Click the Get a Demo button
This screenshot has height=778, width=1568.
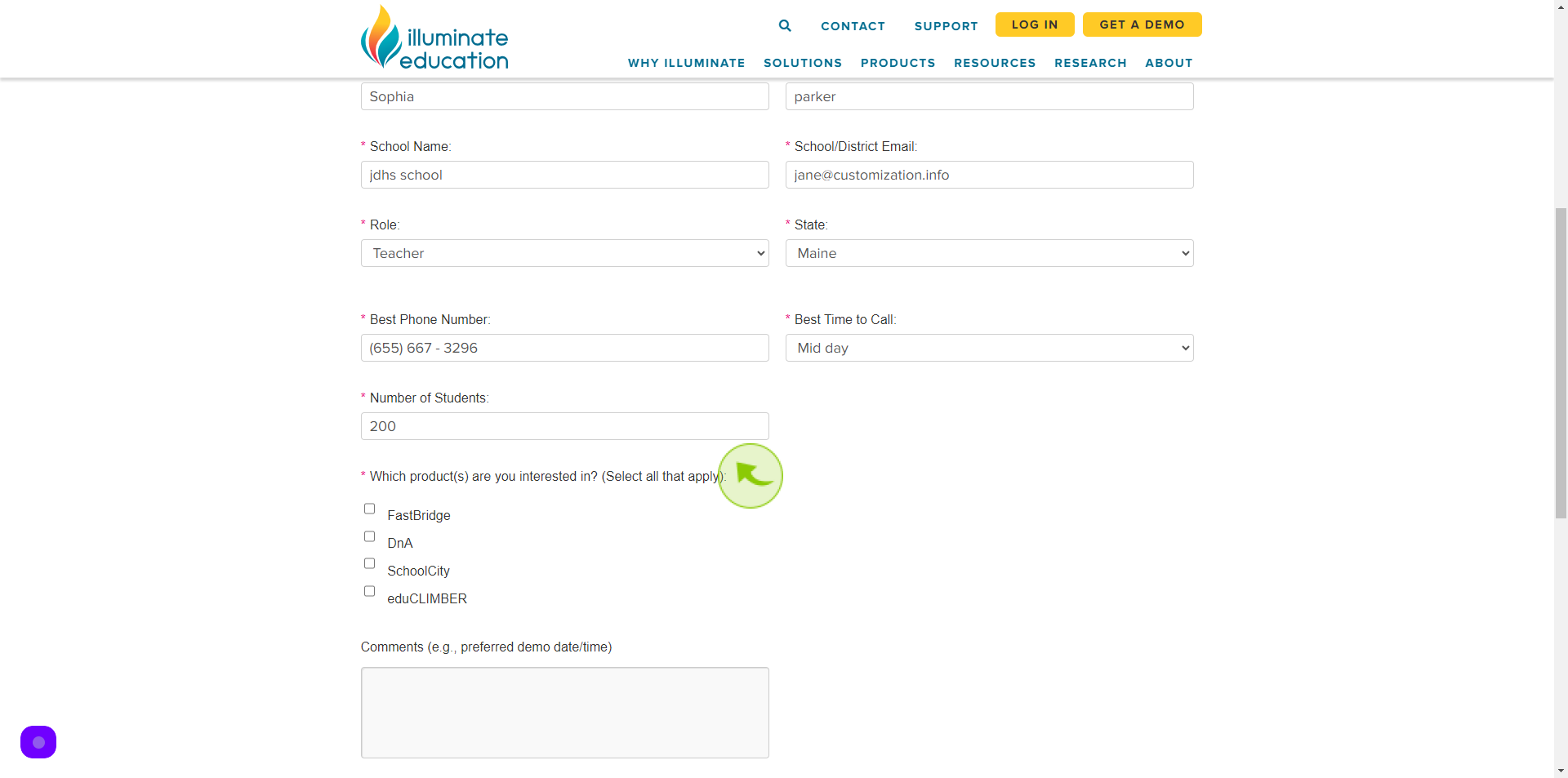1142,24
